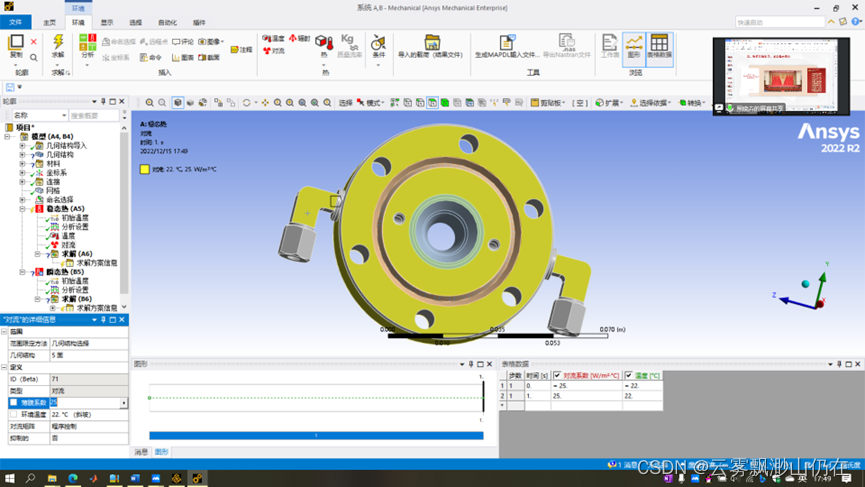
Task: Insert 温度 (Temperature) load from the ribbon
Action: (273, 39)
